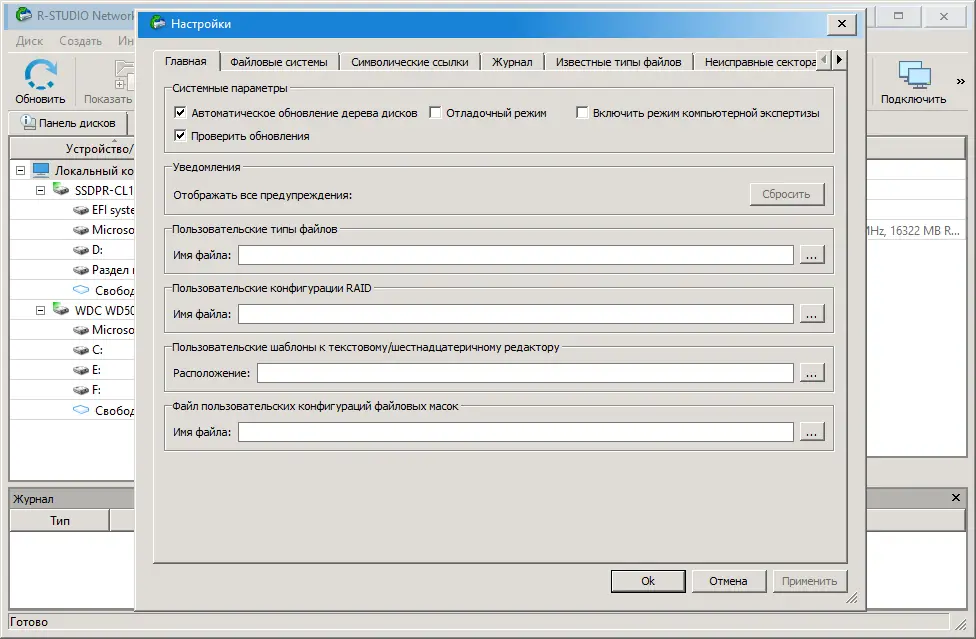
Task: Browse for Пользовательские конфигурации RAID file
Action: [x=812, y=314]
